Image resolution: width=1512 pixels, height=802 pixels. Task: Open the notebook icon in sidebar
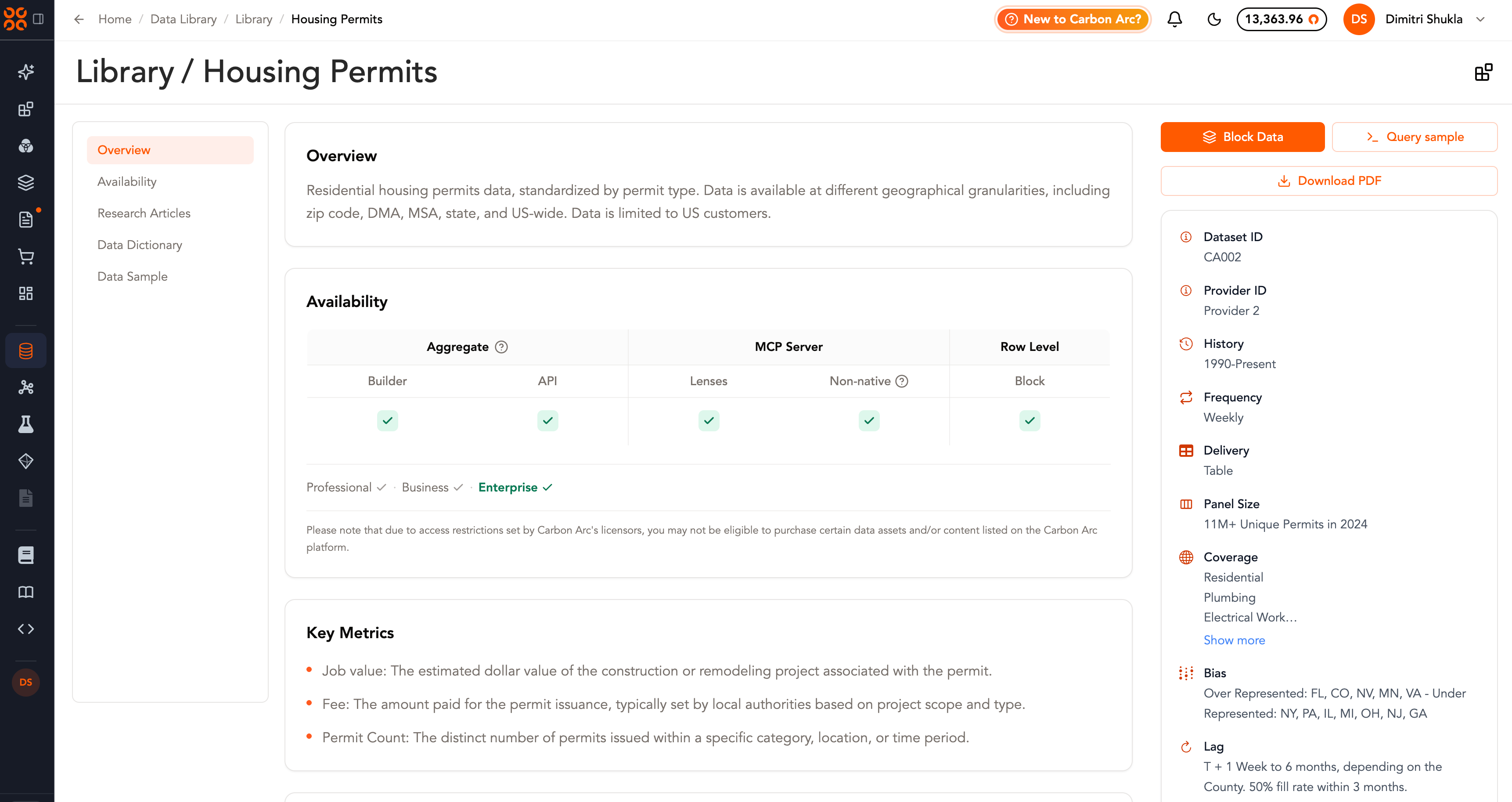click(26, 555)
